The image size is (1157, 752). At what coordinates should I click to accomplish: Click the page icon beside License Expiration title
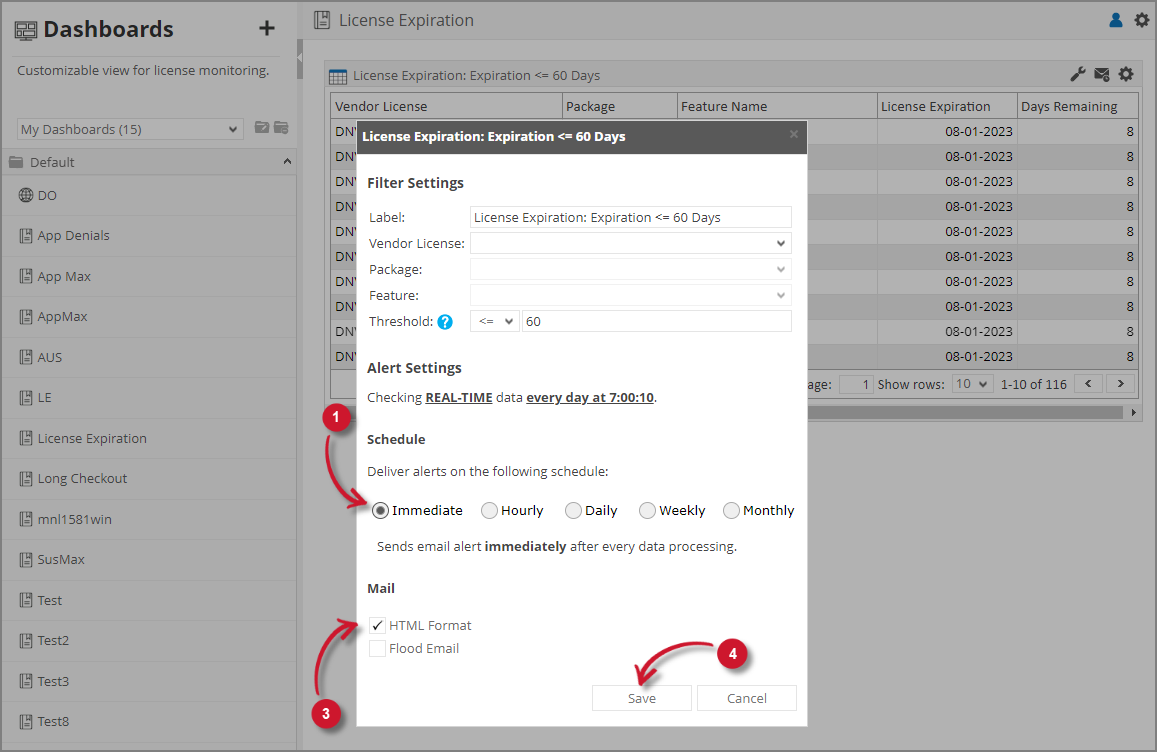pos(322,20)
